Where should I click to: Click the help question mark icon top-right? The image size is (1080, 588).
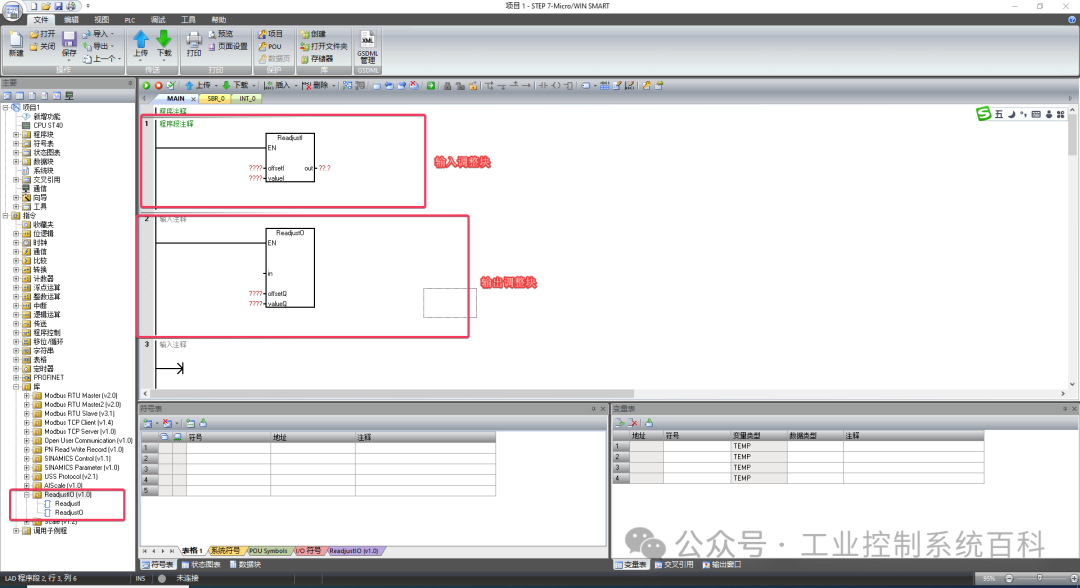click(1072, 20)
